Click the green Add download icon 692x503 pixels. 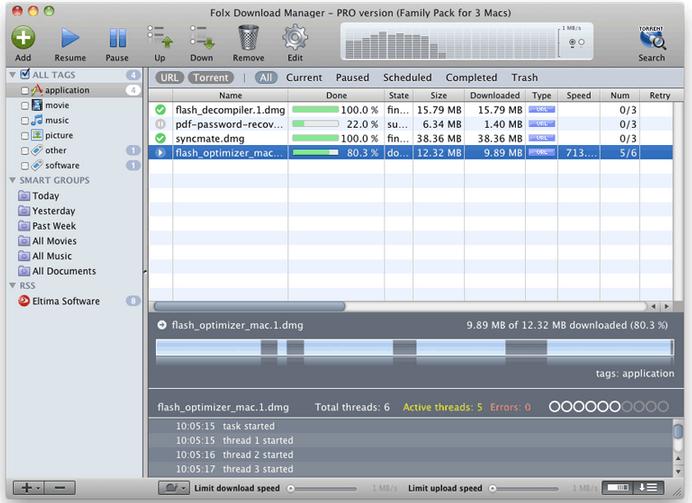click(23, 38)
